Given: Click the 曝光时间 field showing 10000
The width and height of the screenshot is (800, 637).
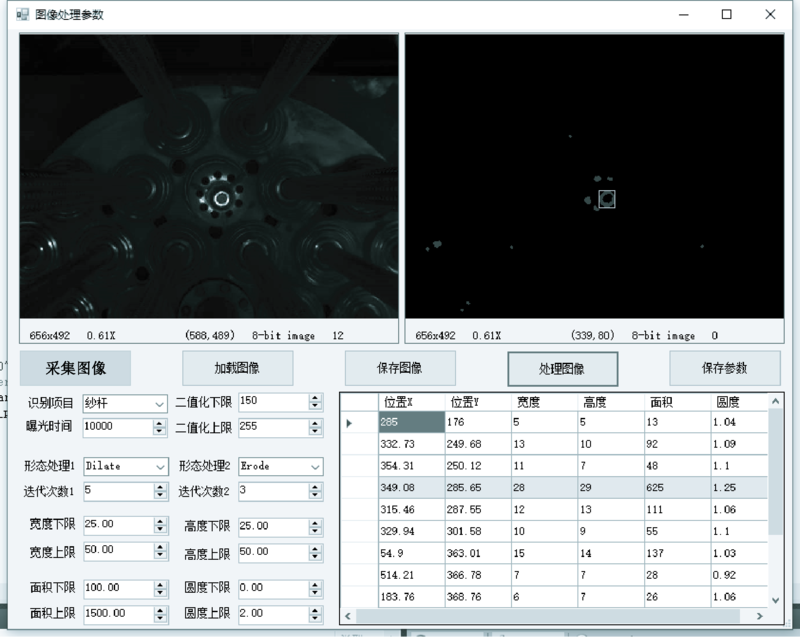Looking at the screenshot, I should [115, 427].
